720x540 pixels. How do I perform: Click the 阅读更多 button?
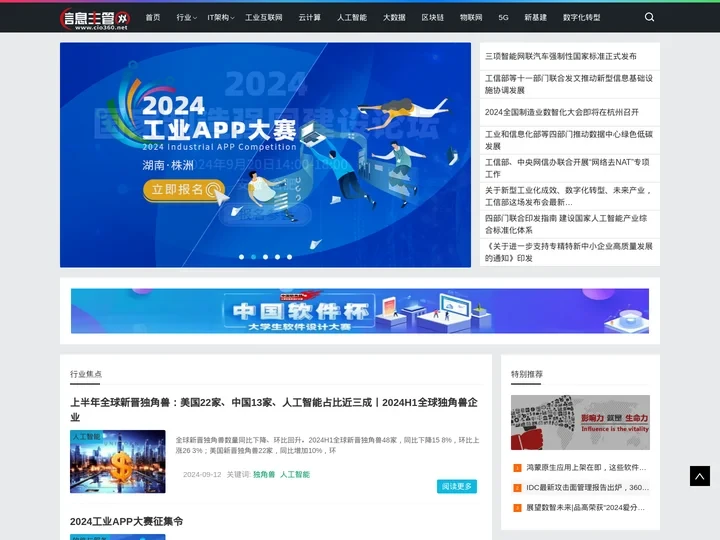457,486
